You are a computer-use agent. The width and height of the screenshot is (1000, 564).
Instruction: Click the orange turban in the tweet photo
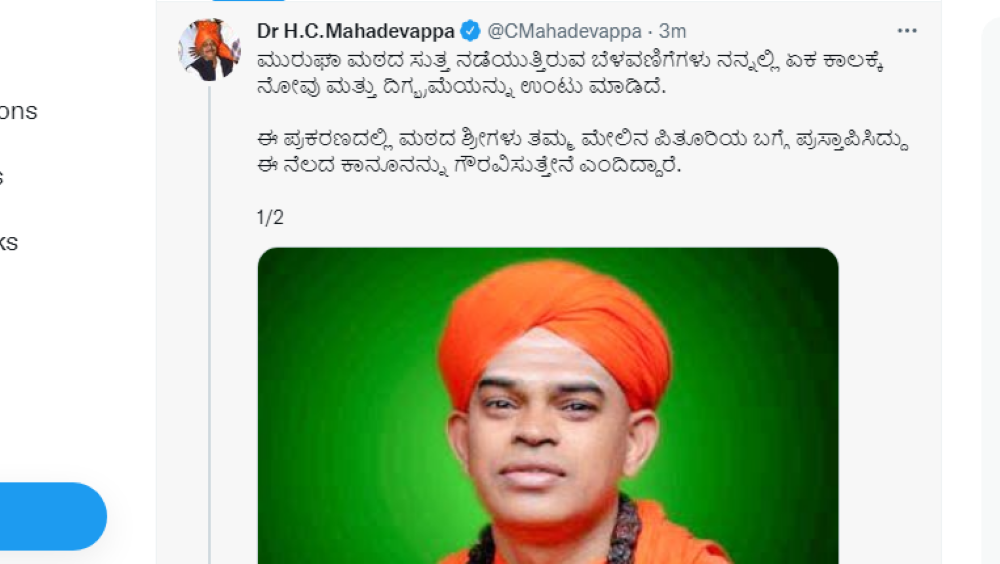pyautogui.click(x=554, y=325)
